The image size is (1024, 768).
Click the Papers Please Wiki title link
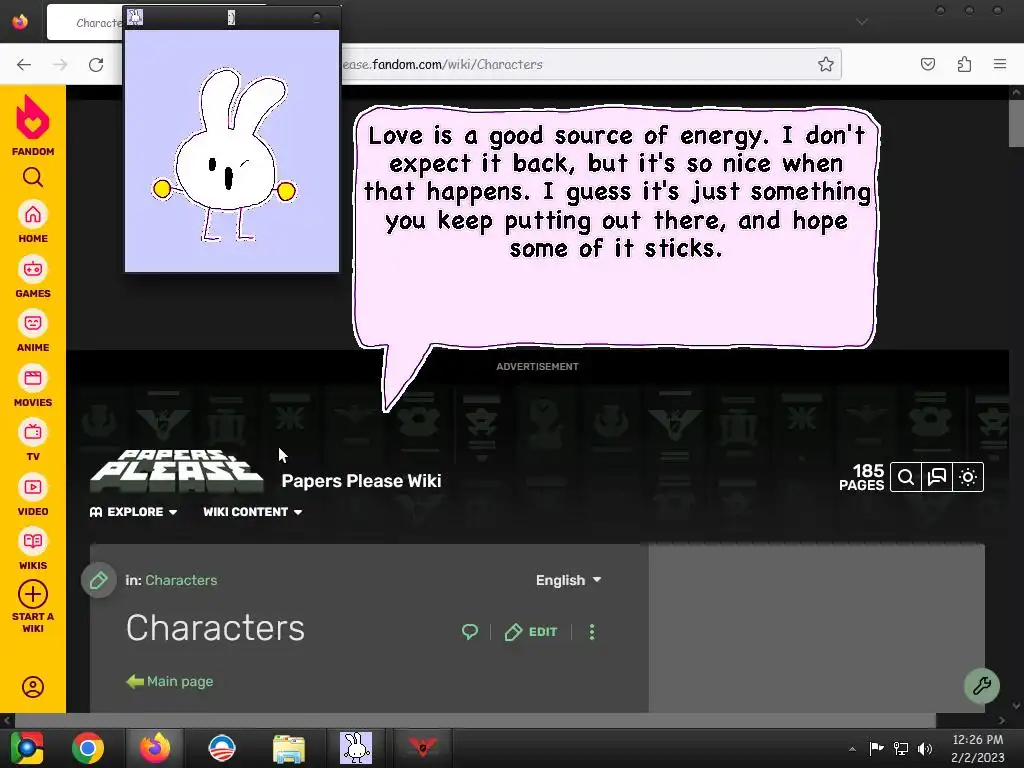pyautogui.click(x=361, y=481)
